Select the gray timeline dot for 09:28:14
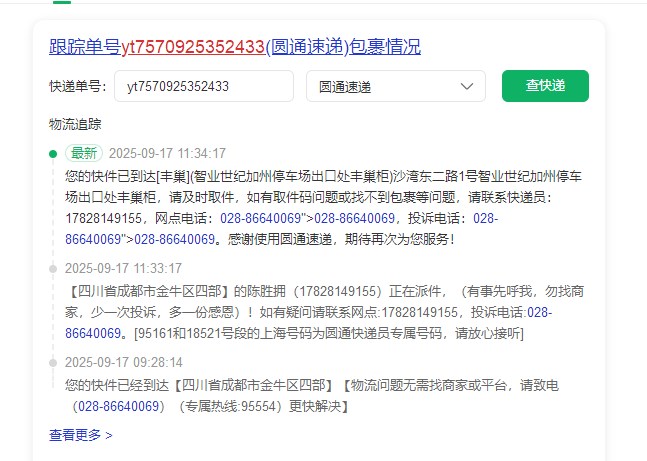 [53, 360]
